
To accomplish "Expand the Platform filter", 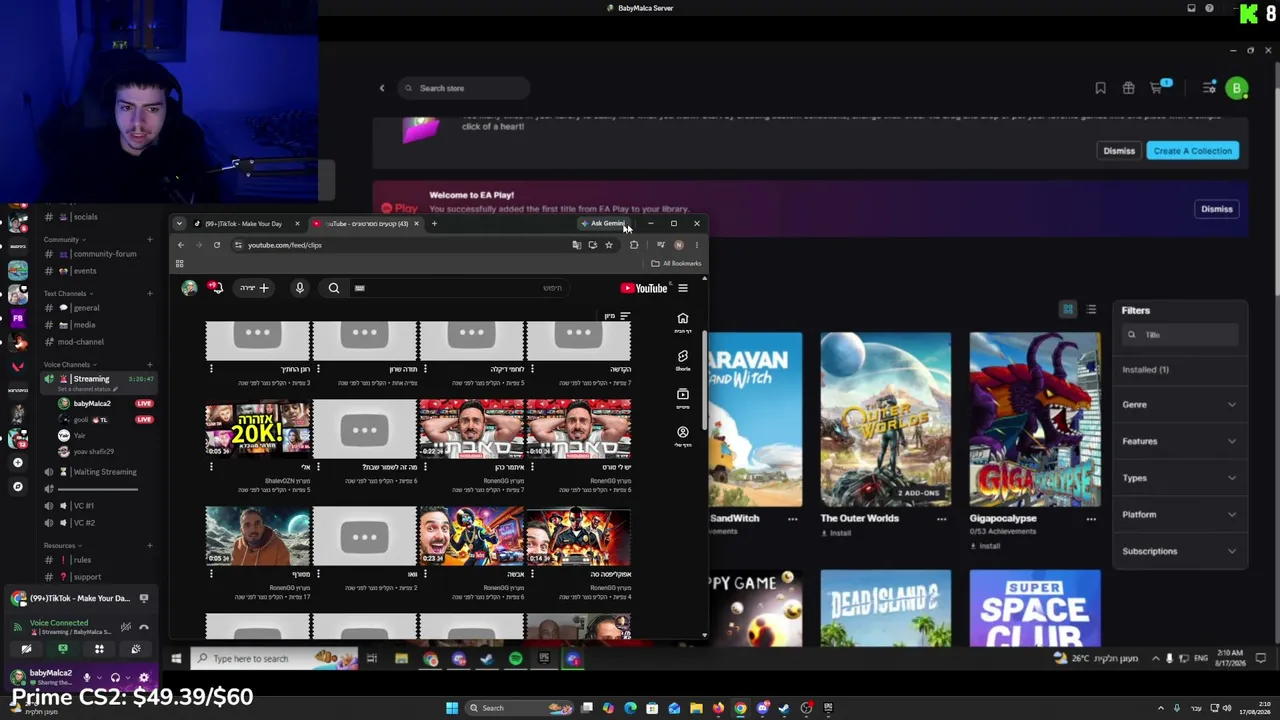I will pyautogui.click(x=1180, y=515).
